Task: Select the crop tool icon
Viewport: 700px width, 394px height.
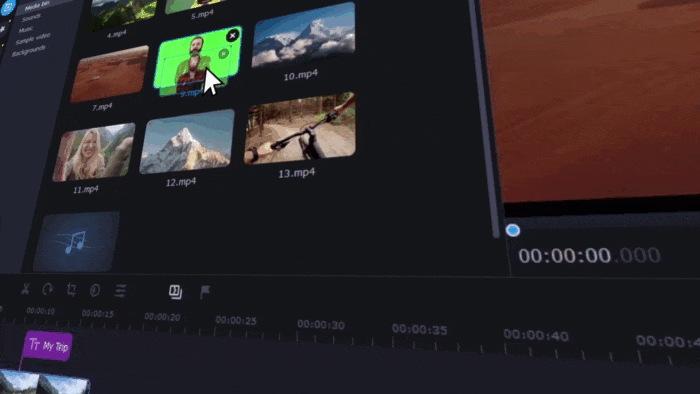Action: [x=71, y=290]
